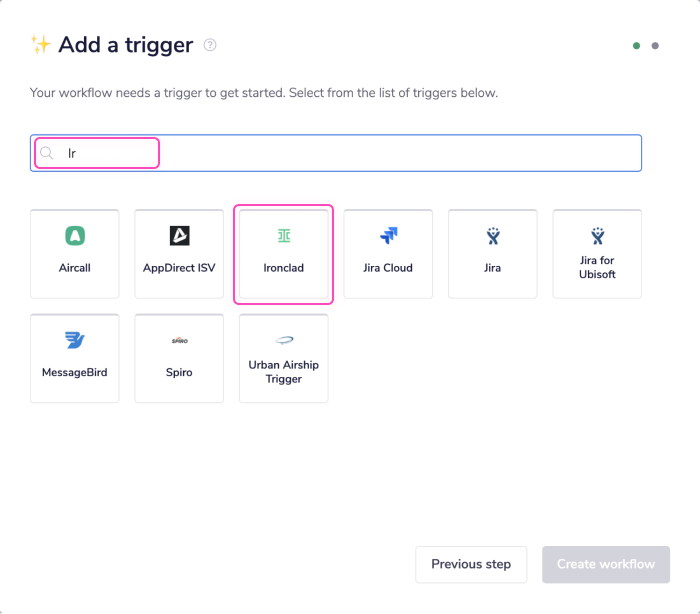The width and height of the screenshot is (700, 614).
Task: Click the Jira for Ubisoft logo icon
Action: click(597, 236)
